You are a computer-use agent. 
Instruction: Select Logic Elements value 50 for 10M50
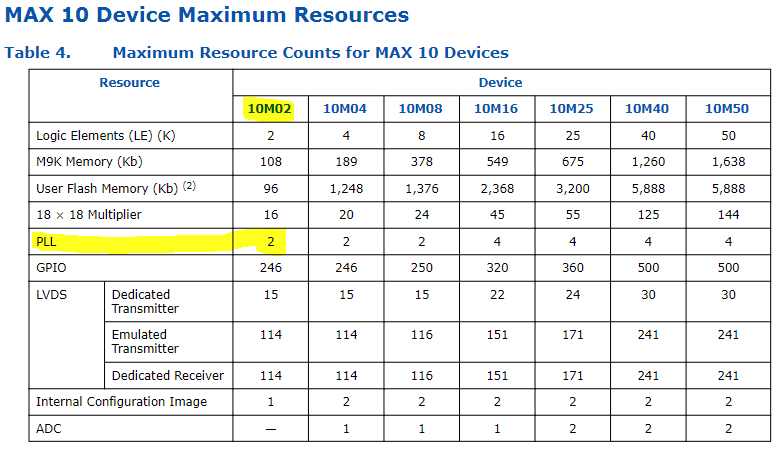coord(728,136)
